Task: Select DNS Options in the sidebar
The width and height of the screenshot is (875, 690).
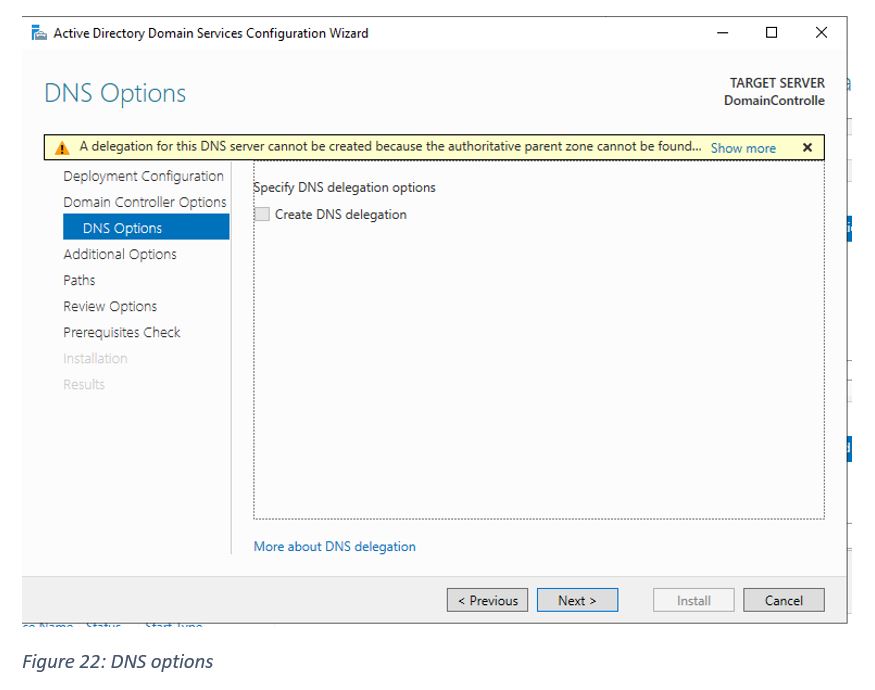Action: pos(122,228)
